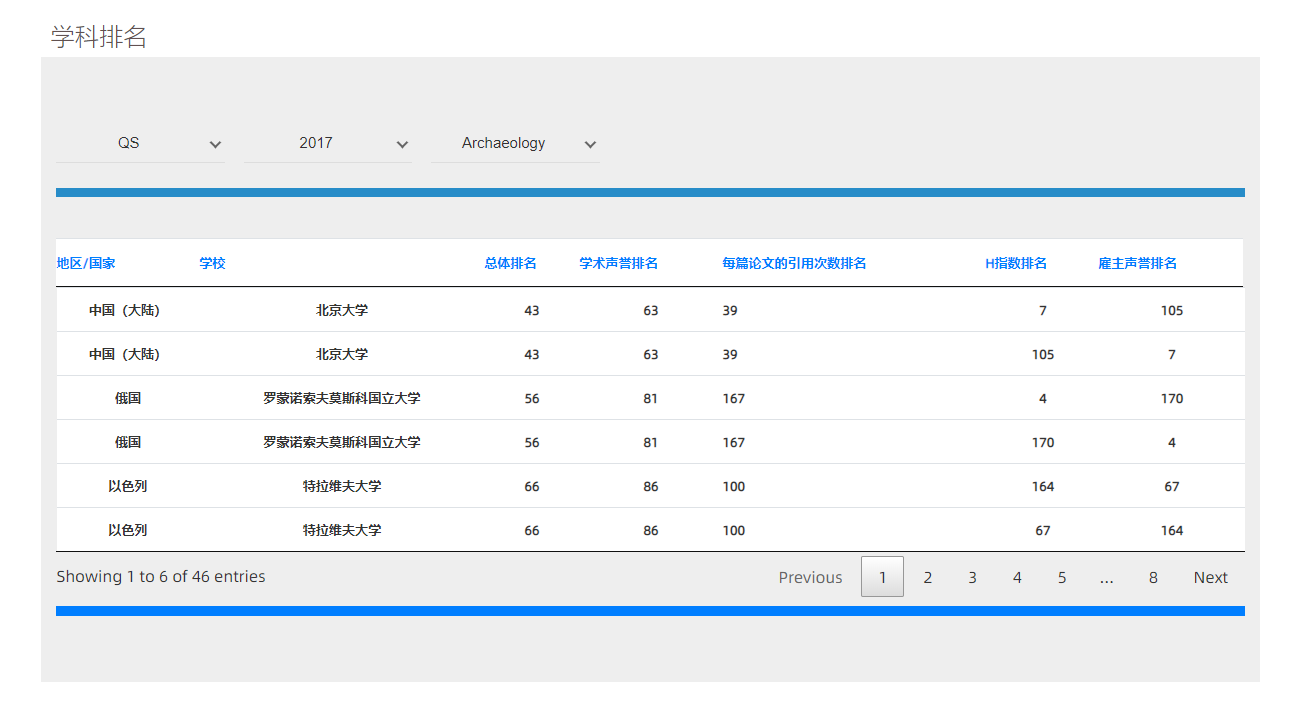Select current page 1 button
This screenshot has width=1292, height=717.
[882, 577]
